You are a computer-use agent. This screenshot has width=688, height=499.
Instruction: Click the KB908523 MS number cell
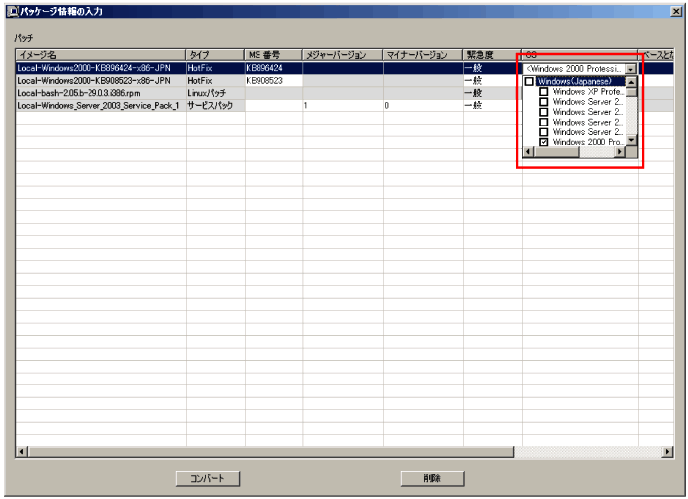pos(273,81)
